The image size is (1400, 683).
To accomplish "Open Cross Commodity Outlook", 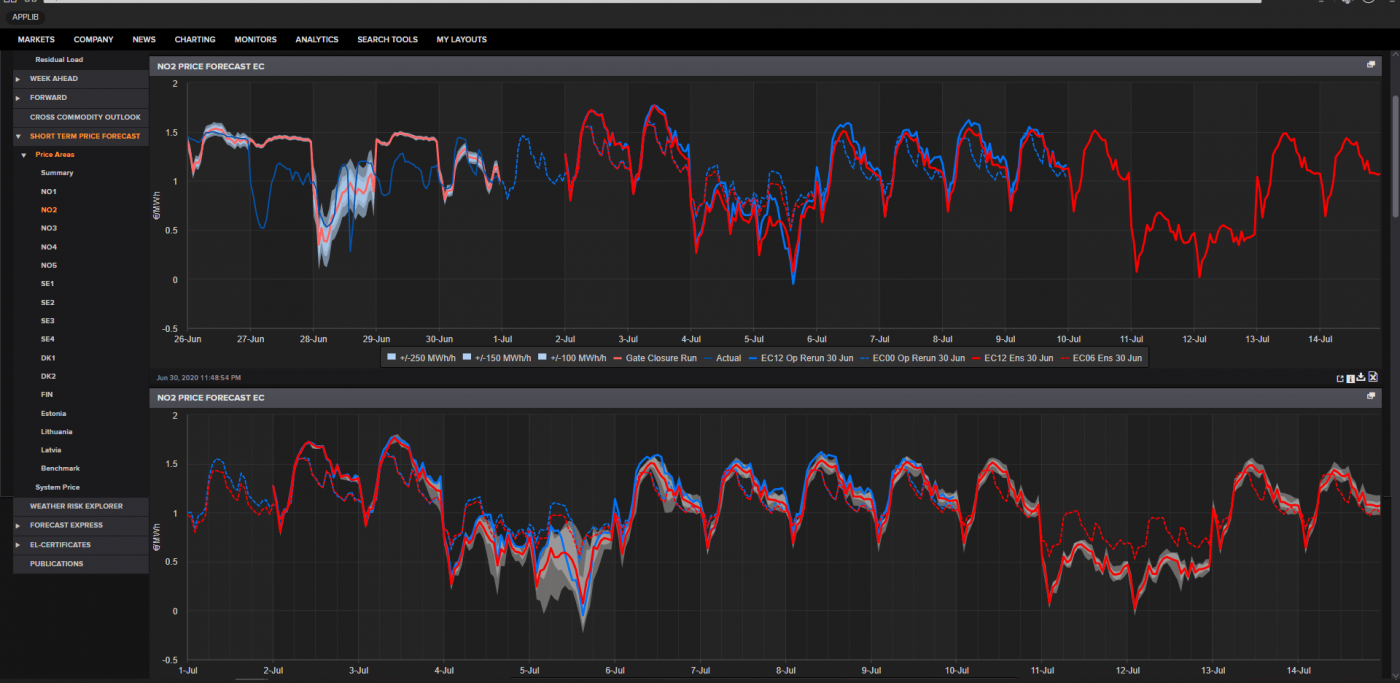I will pyautogui.click(x=81, y=117).
